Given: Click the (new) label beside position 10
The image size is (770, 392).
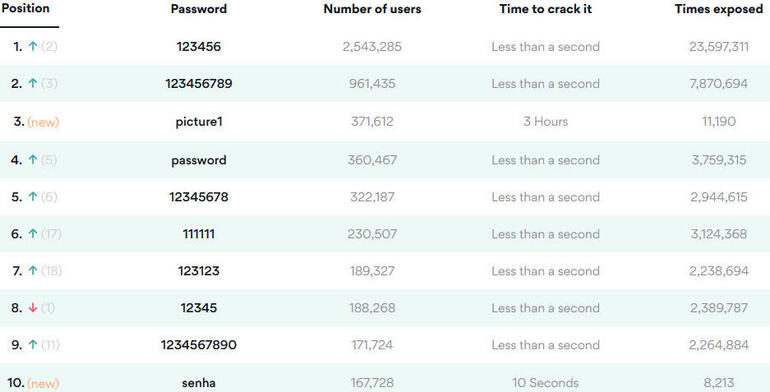Looking at the screenshot, I should point(43,383).
